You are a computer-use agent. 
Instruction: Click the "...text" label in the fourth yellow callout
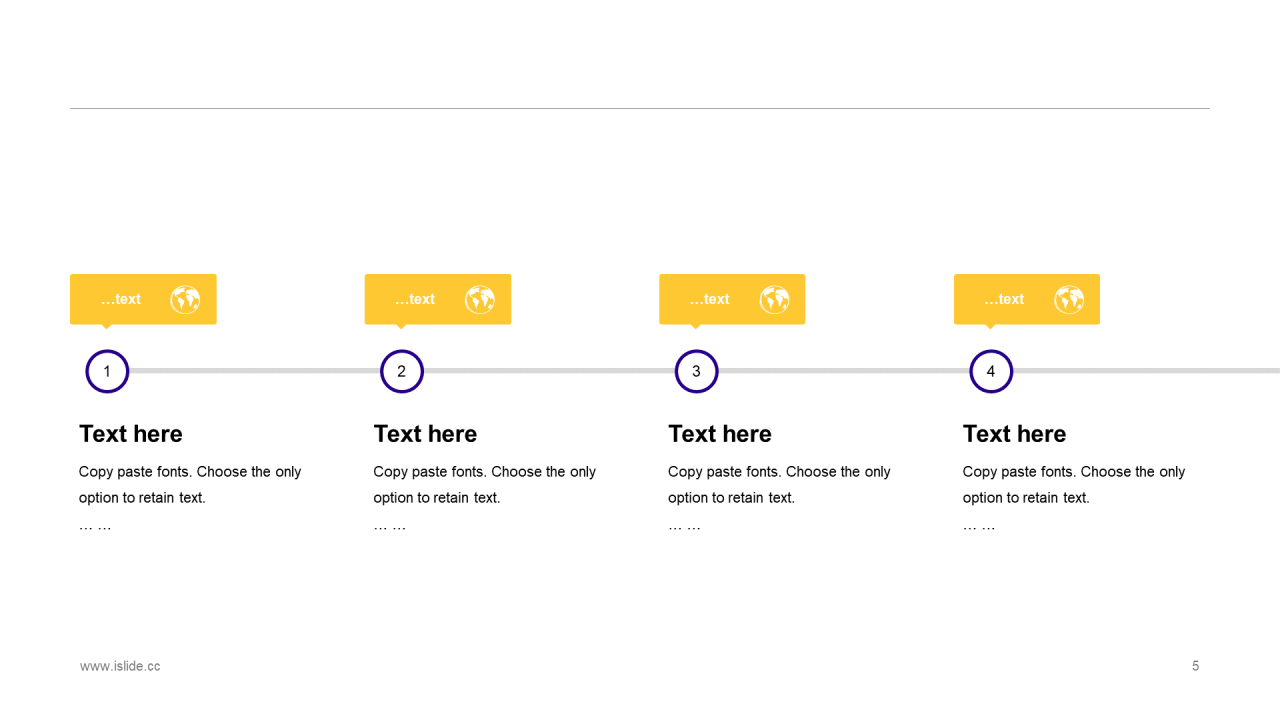pyautogui.click(x=1004, y=299)
